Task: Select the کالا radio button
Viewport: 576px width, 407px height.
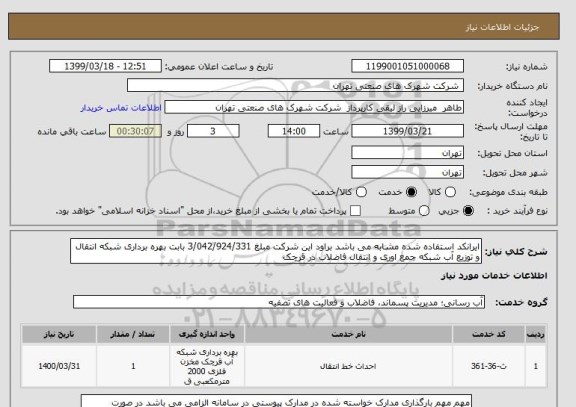Action: coord(450,192)
